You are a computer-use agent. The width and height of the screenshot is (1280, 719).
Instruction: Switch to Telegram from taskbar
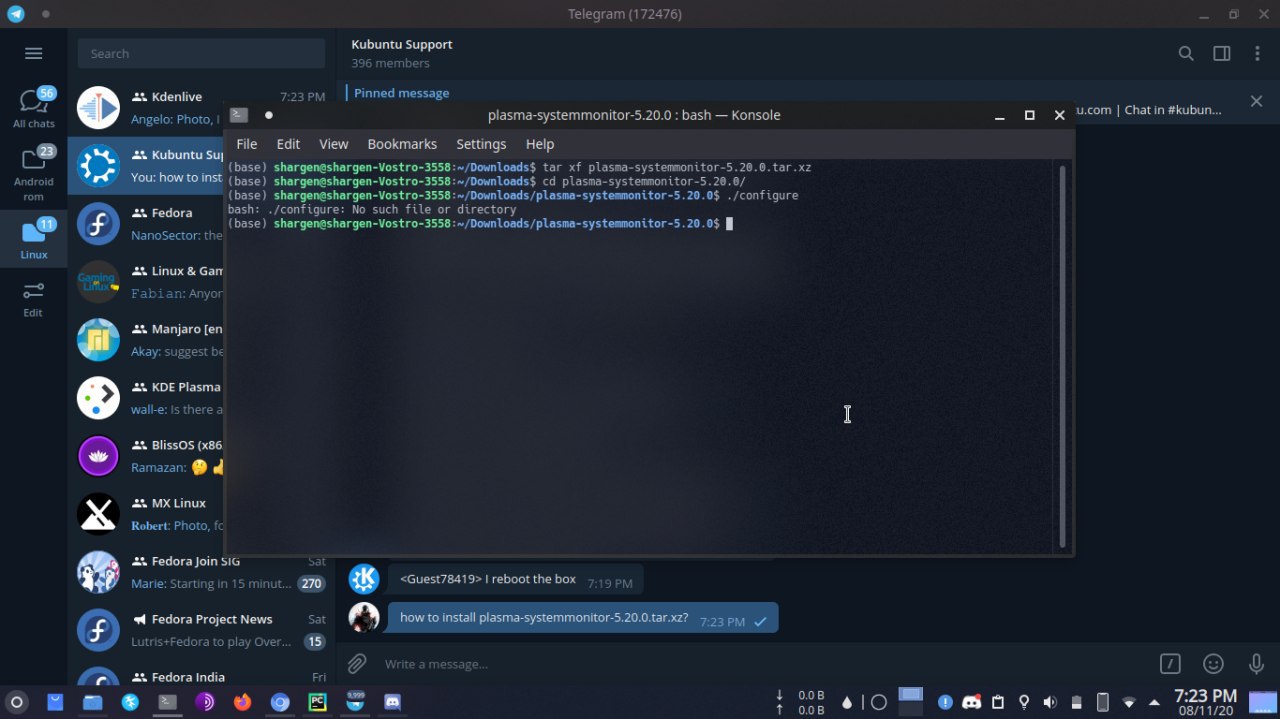click(355, 701)
